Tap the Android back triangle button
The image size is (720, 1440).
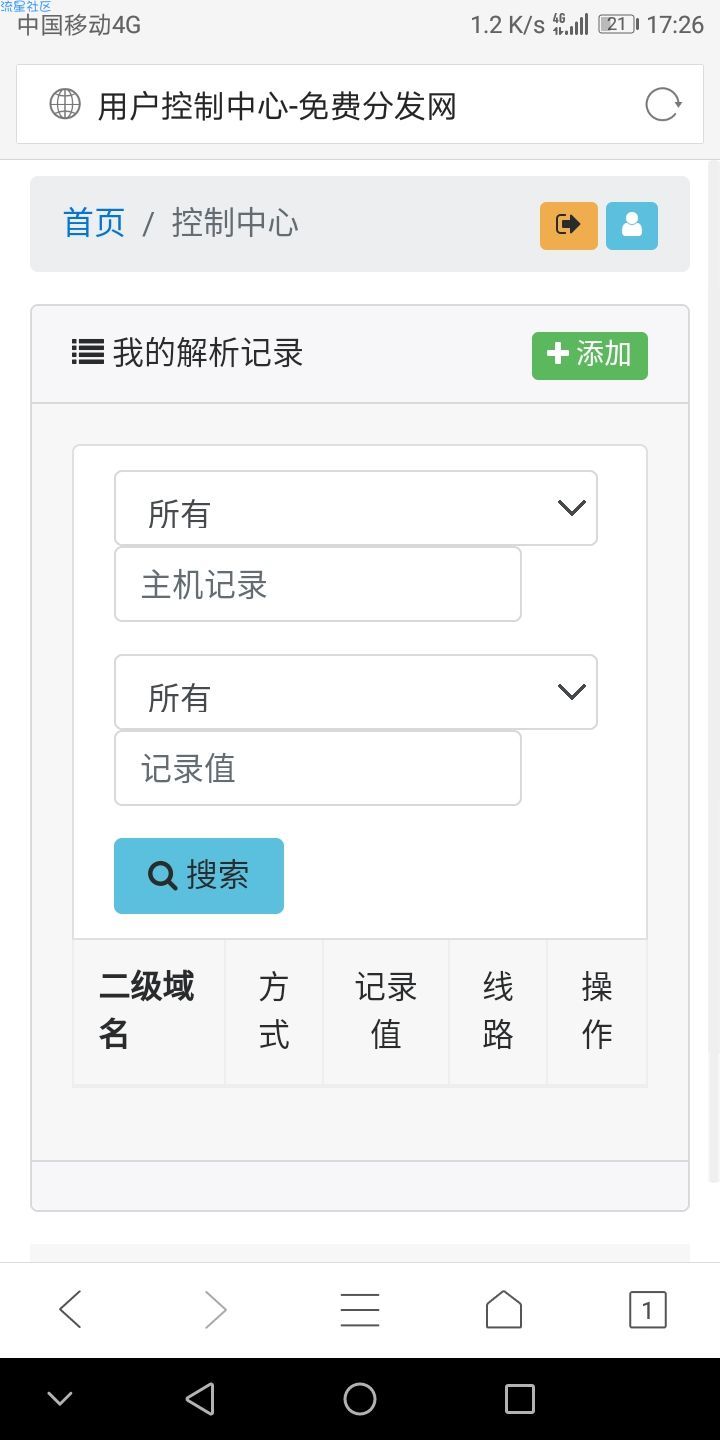click(200, 1399)
